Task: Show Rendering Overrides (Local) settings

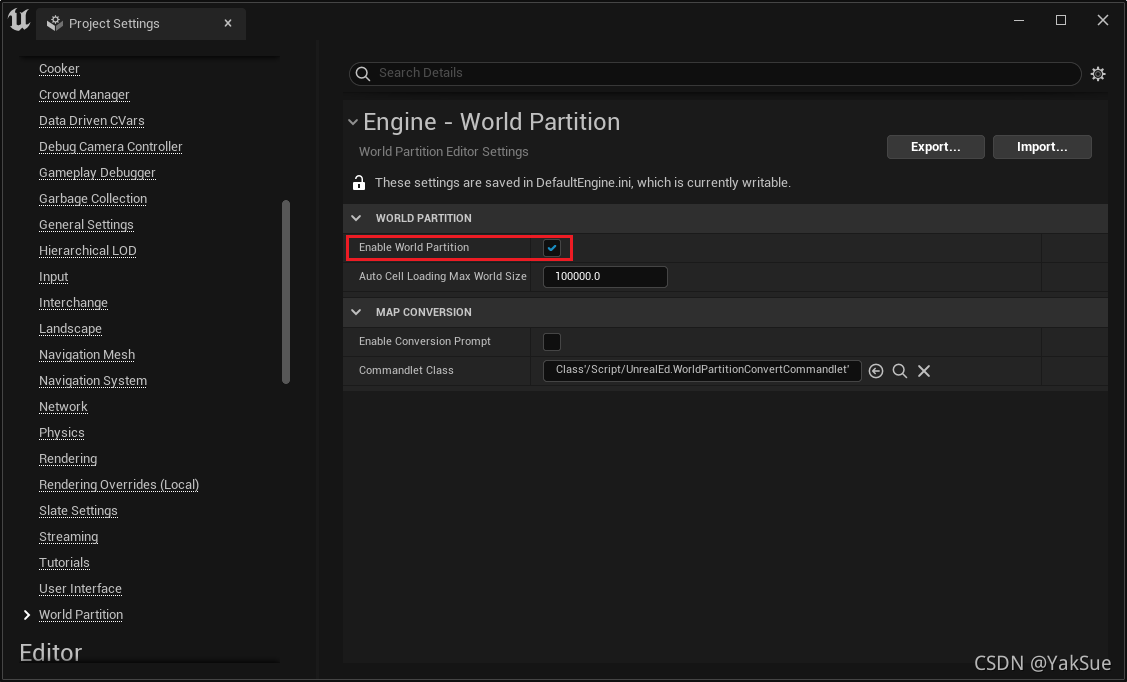Action: coord(119,484)
